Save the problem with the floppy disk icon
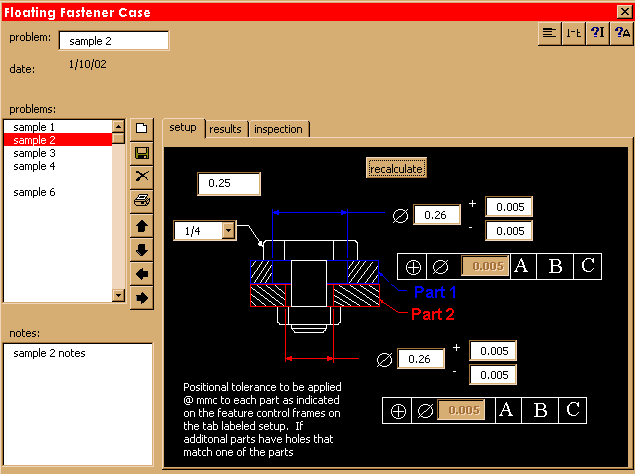This screenshot has height=474, width=635. pyautogui.click(x=142, y=153)
